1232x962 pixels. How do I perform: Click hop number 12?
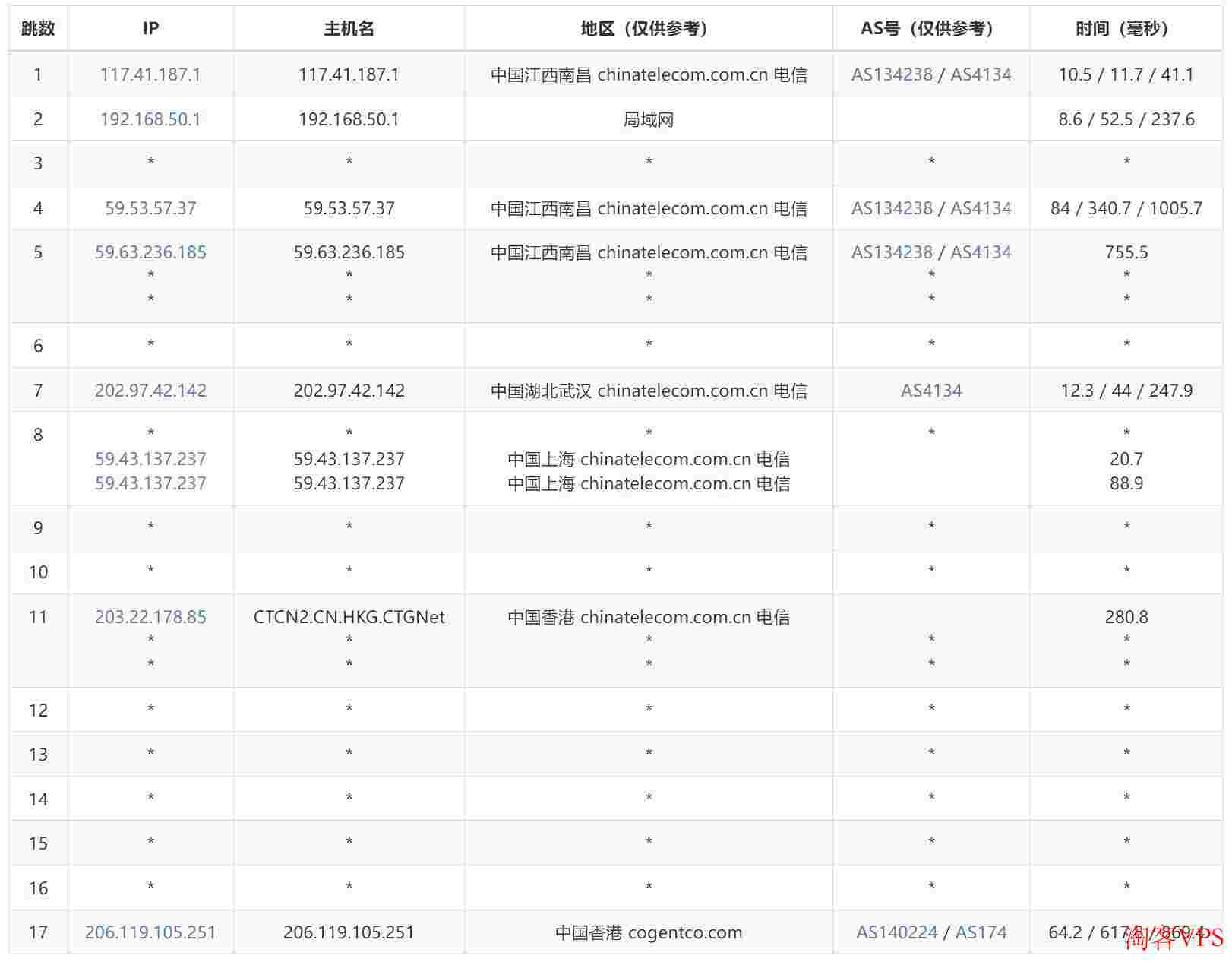(x=38, y=710)
